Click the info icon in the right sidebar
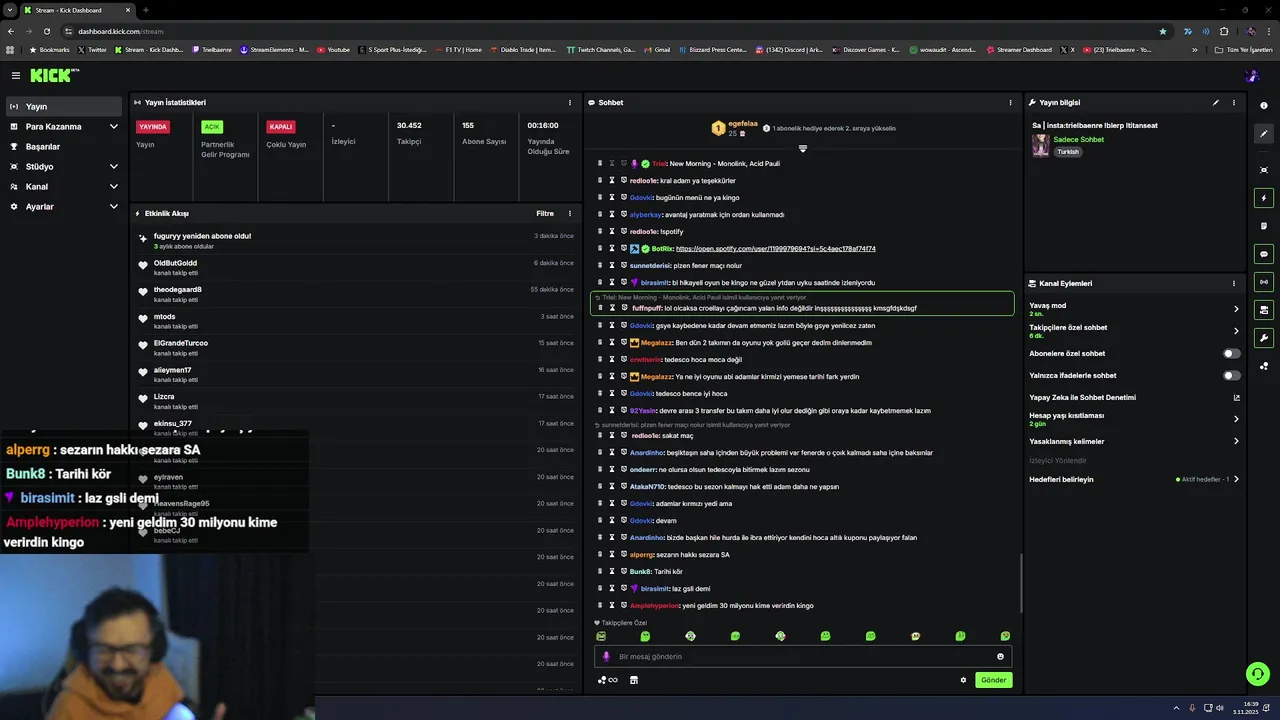Screen dimensions: 1280x720 click(x=1264, y=106)
